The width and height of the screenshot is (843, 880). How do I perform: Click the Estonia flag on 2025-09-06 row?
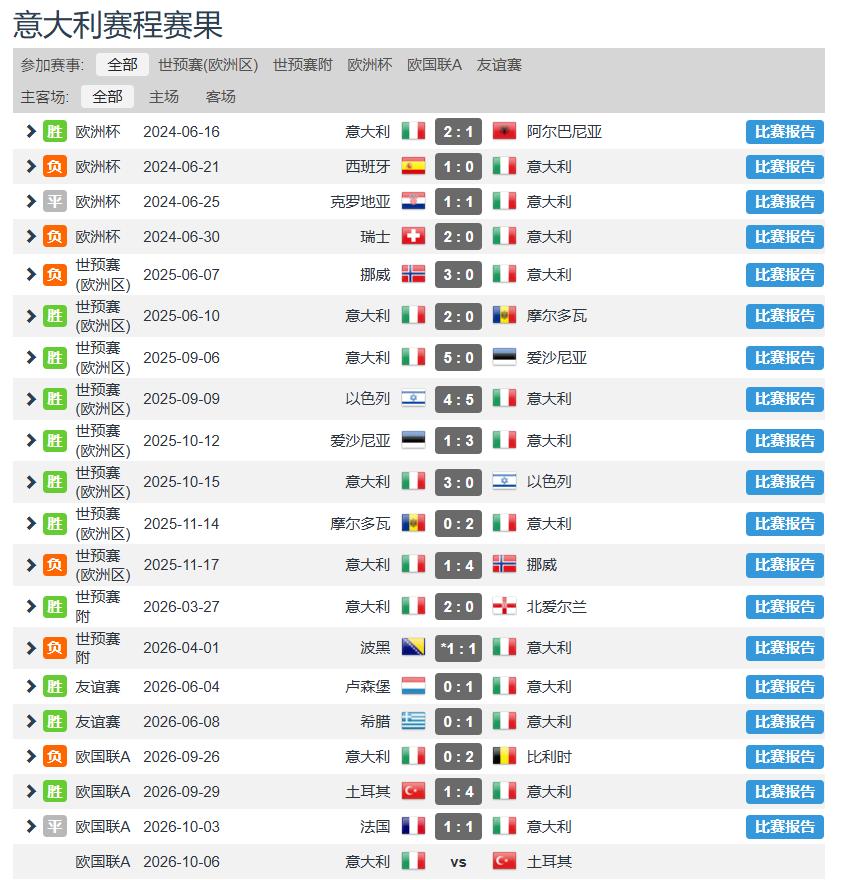(504, 357)
